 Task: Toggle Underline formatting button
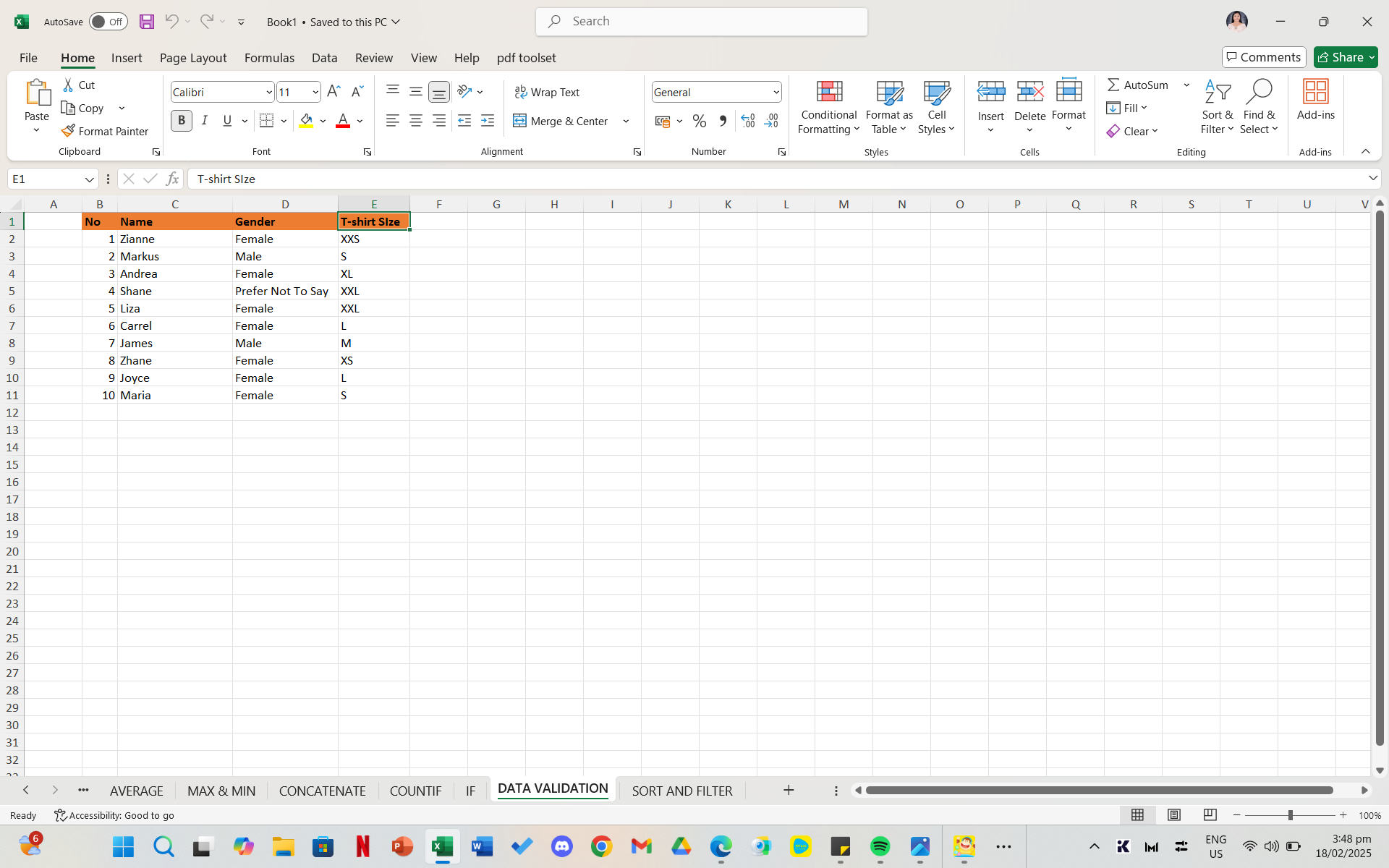coord(227,121)
